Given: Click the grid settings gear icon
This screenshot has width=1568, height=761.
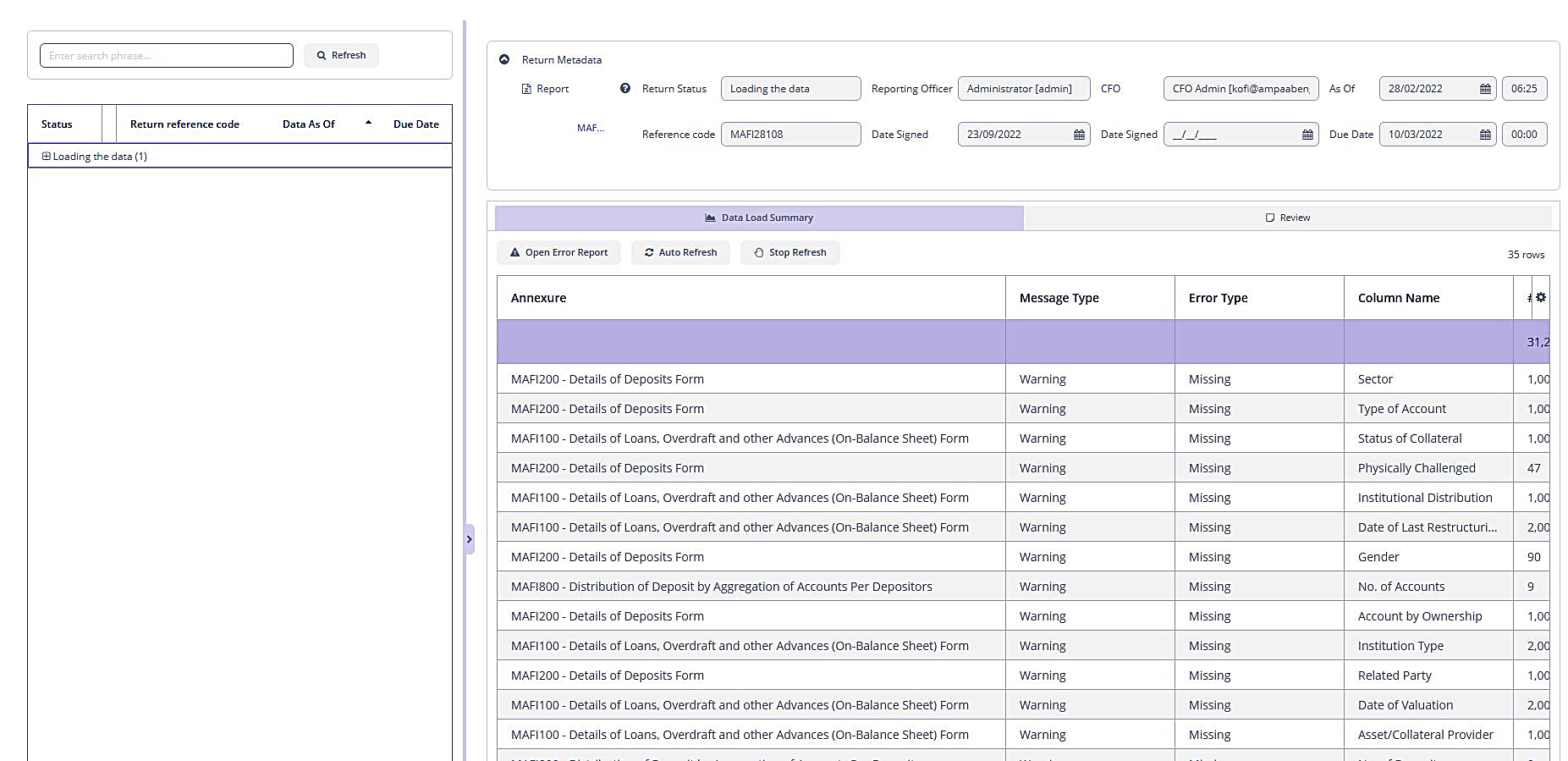Looking at the screenshot, I should point(1541,297).
